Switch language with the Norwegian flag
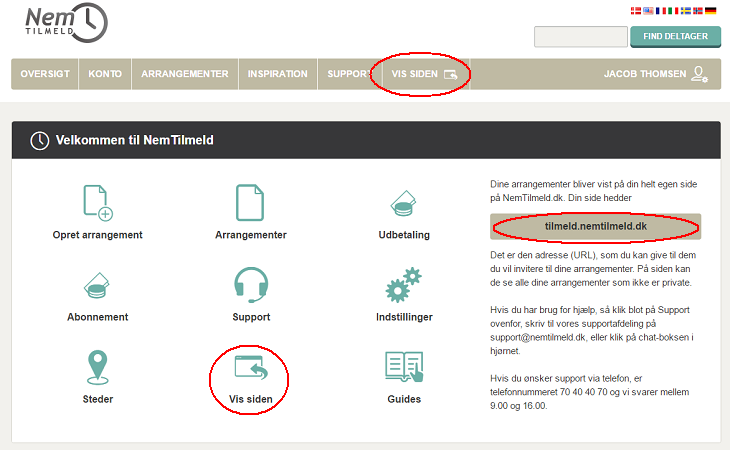This screenshot has width=730, height=450. [697, 11]
